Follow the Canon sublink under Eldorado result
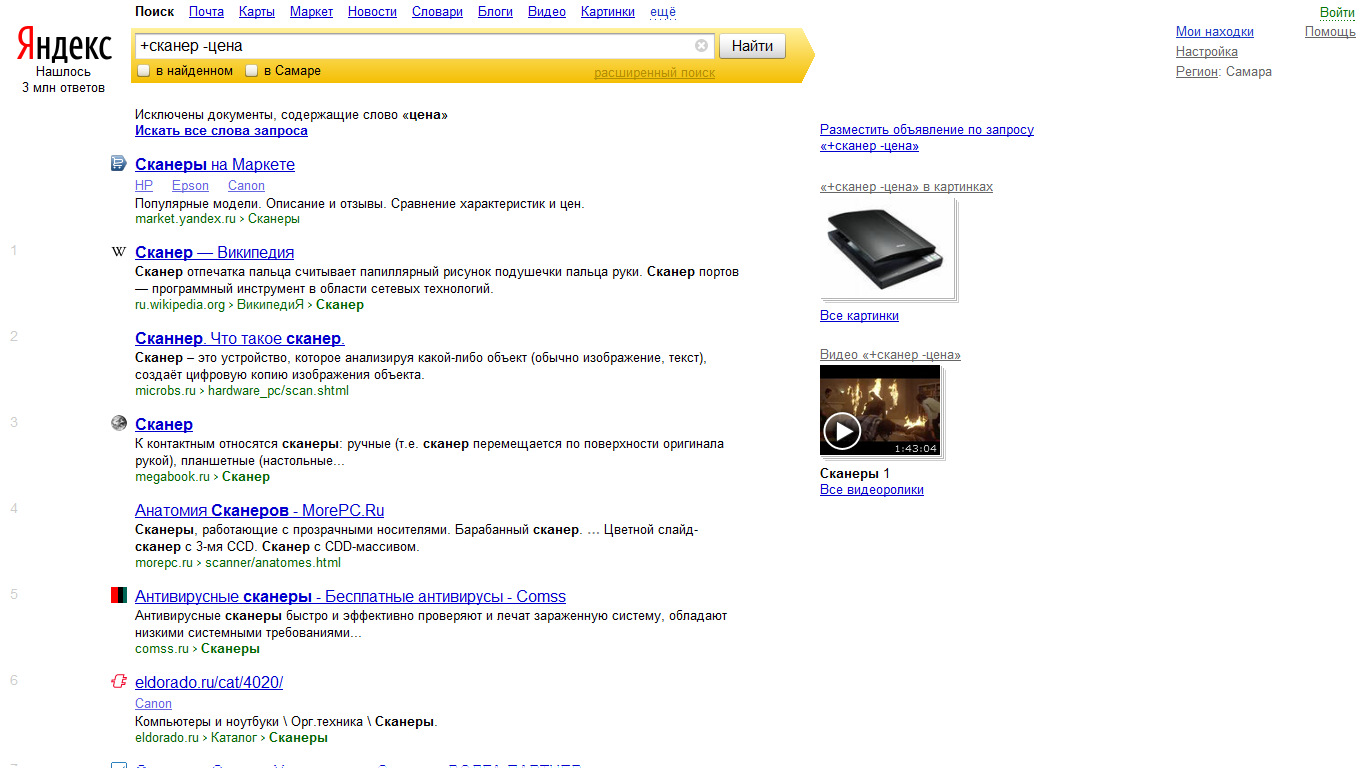This screenshot has height=768, width=1366. point(153,704)
